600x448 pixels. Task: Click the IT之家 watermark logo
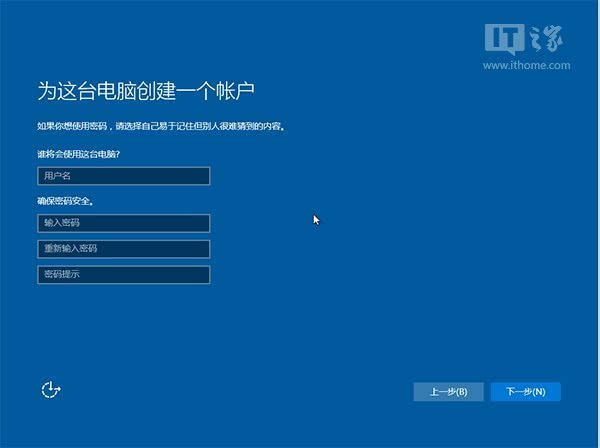coord(524,39)
